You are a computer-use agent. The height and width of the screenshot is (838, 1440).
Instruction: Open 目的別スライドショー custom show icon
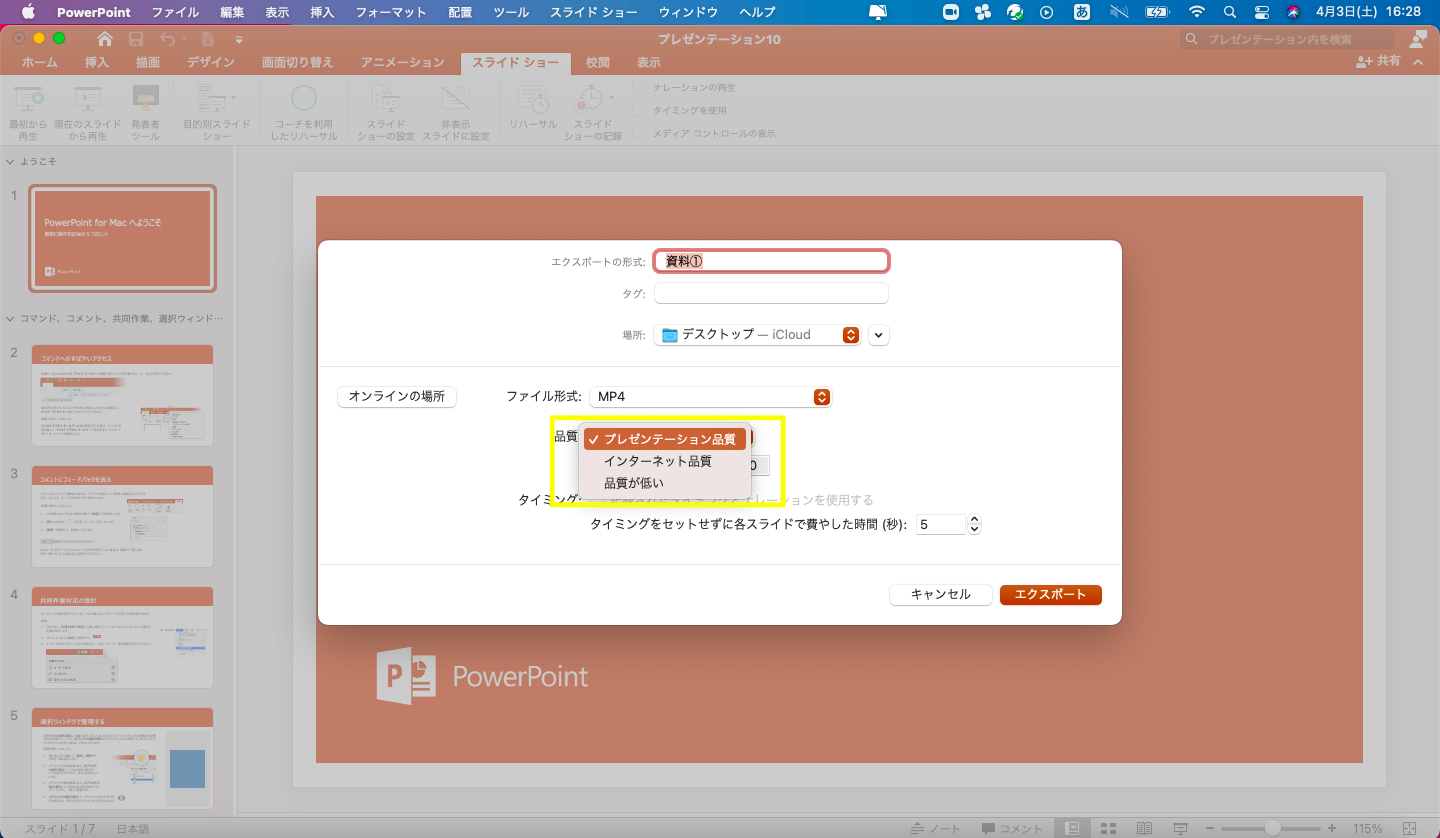(x=211, y=98)
